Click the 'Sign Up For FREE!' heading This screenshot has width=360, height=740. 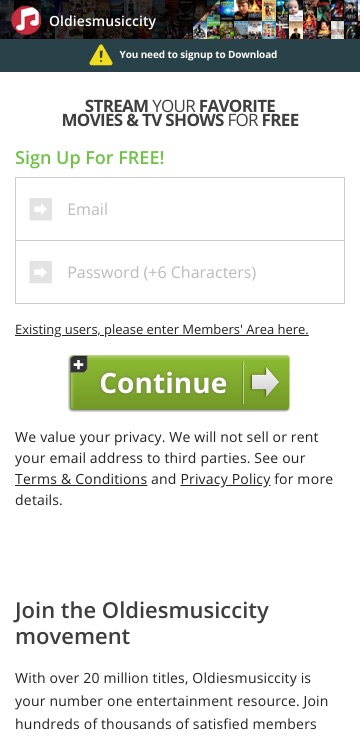(90, 158)
